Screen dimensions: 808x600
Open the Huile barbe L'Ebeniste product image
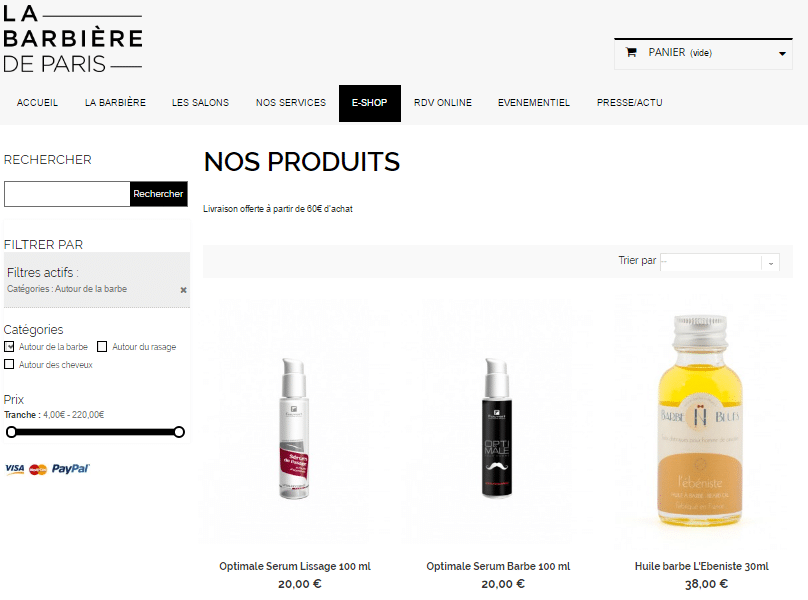coord(700,422)
